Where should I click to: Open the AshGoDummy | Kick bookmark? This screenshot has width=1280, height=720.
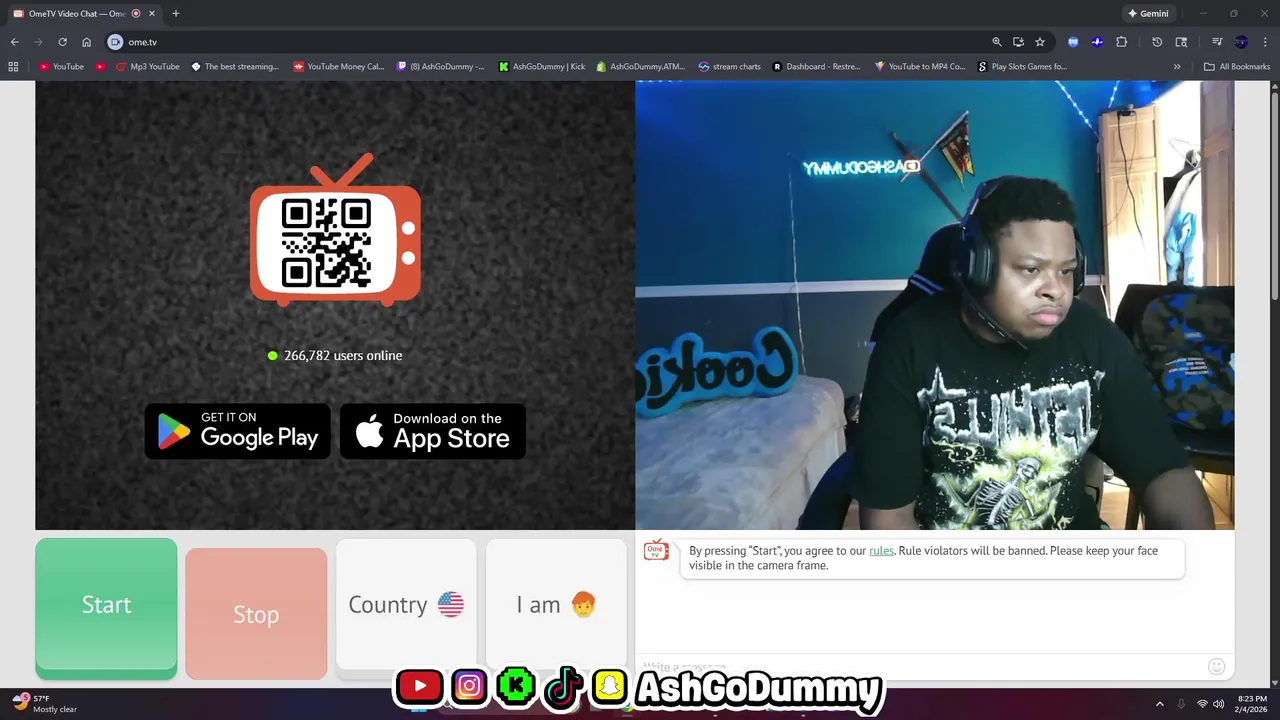[540, 67]
